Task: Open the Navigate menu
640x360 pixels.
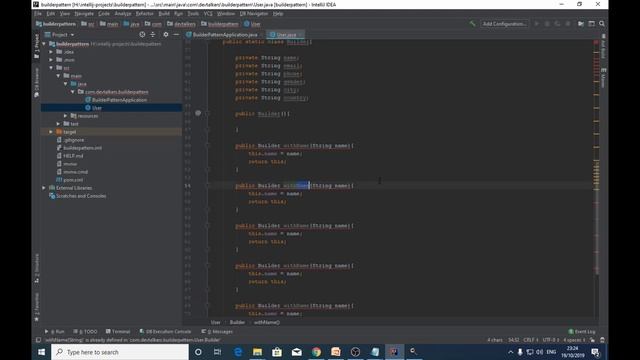Action: pyautogui.click(x=84, y=13)
